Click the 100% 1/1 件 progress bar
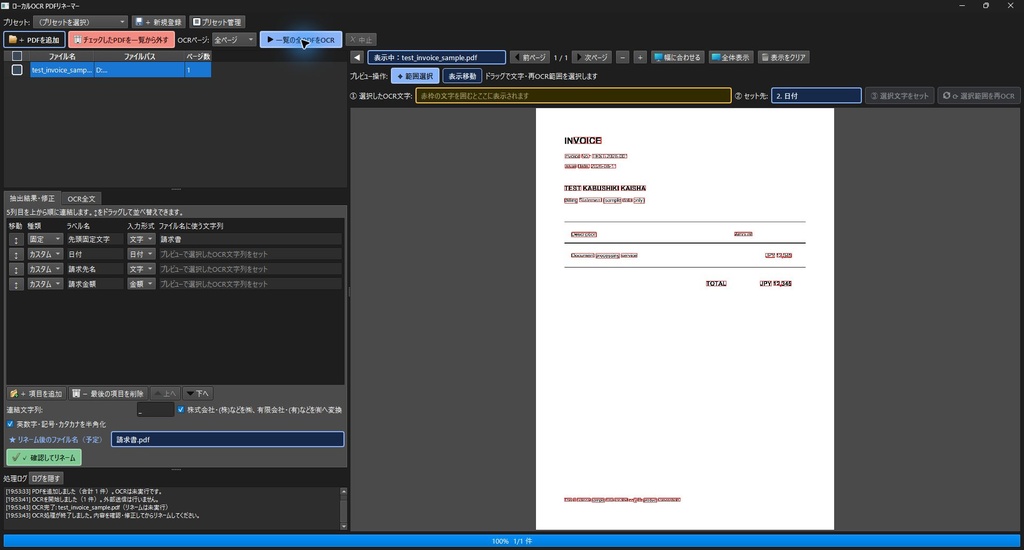 511,541
